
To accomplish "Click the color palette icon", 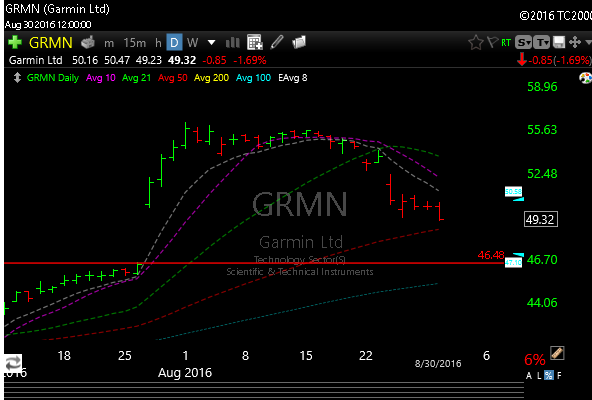I will click(x=586, y=78).
